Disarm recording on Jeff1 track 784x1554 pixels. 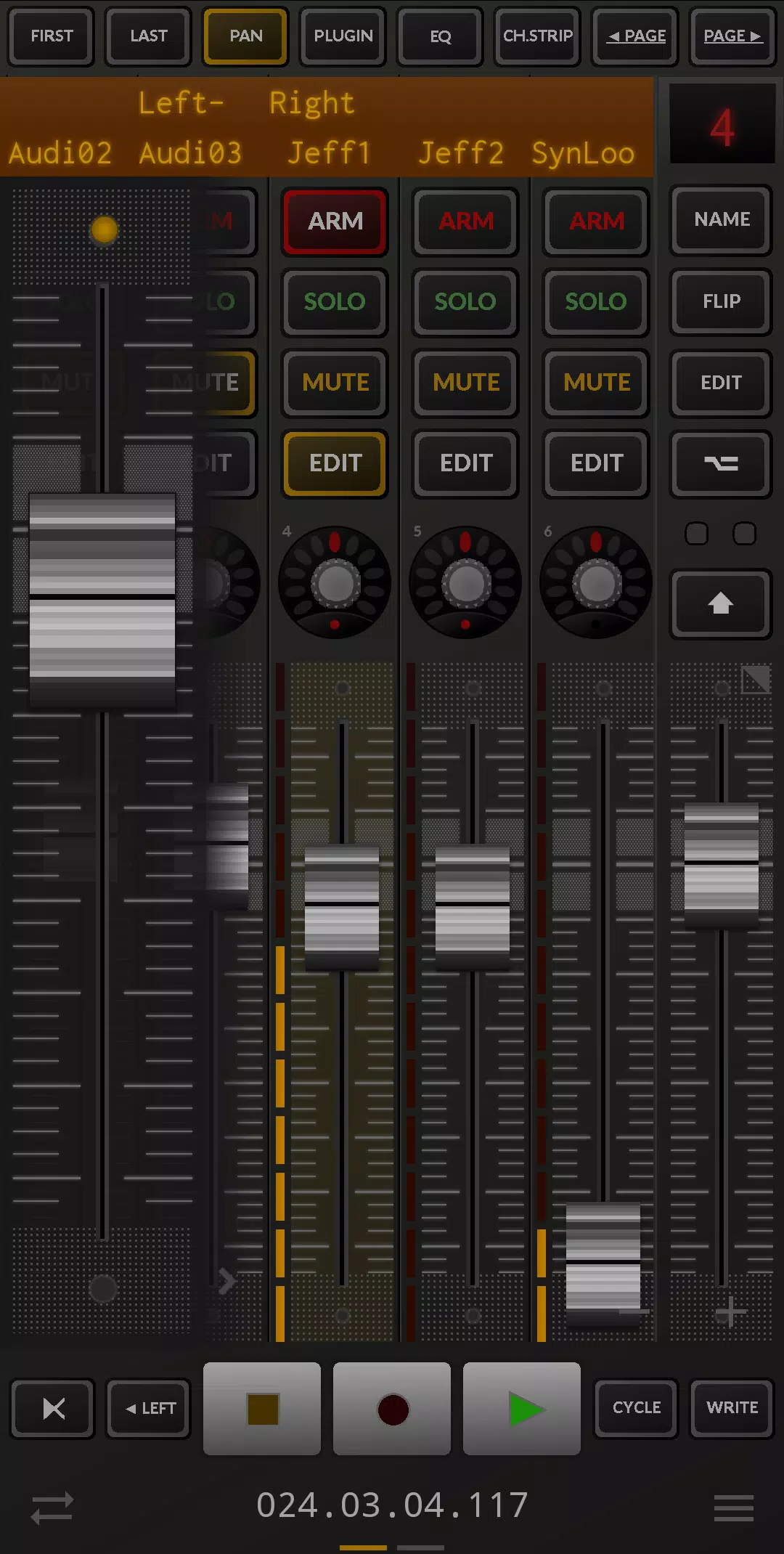coord(335,221)
